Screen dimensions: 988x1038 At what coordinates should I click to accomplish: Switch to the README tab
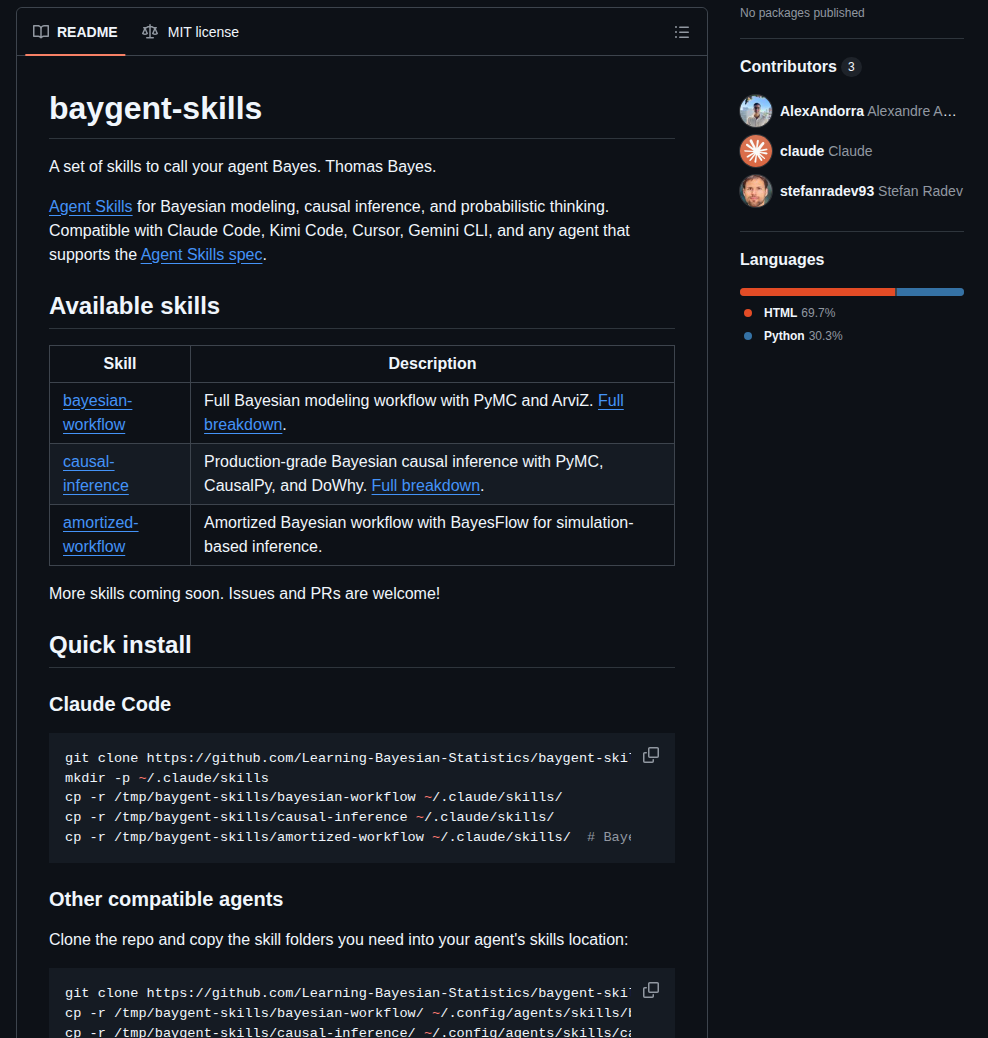click(75, 32)
